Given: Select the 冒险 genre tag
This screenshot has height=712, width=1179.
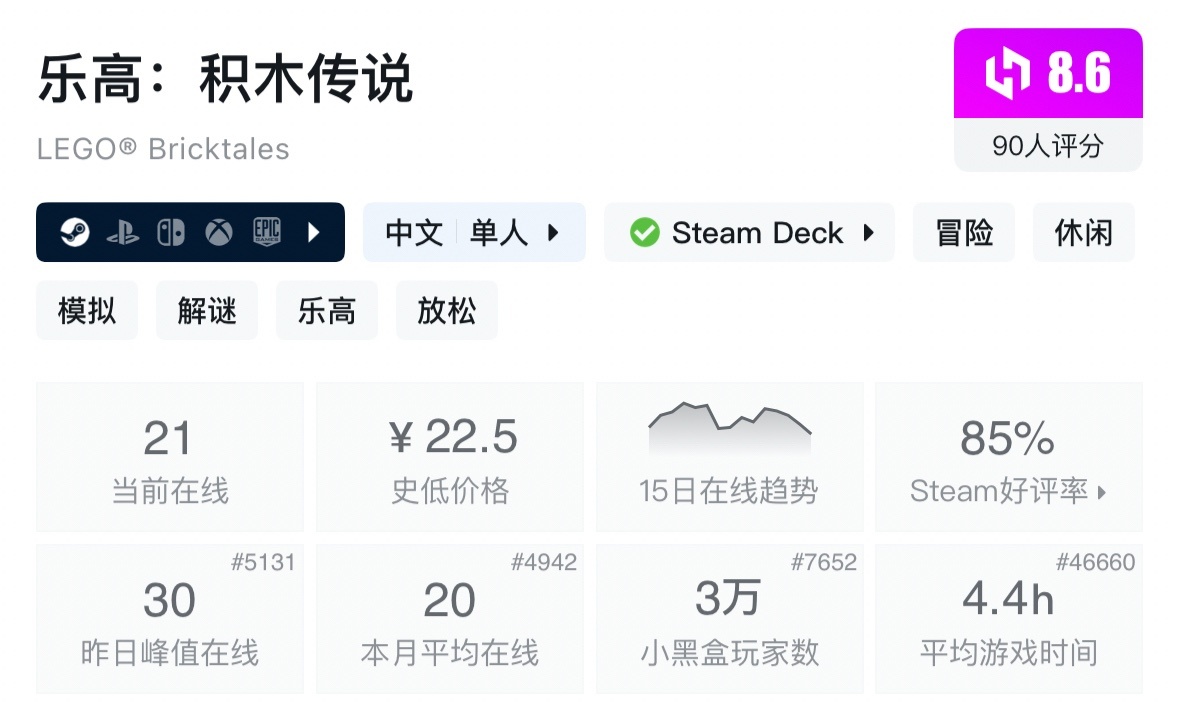Looking at the screenshot, I should [964, 233].
